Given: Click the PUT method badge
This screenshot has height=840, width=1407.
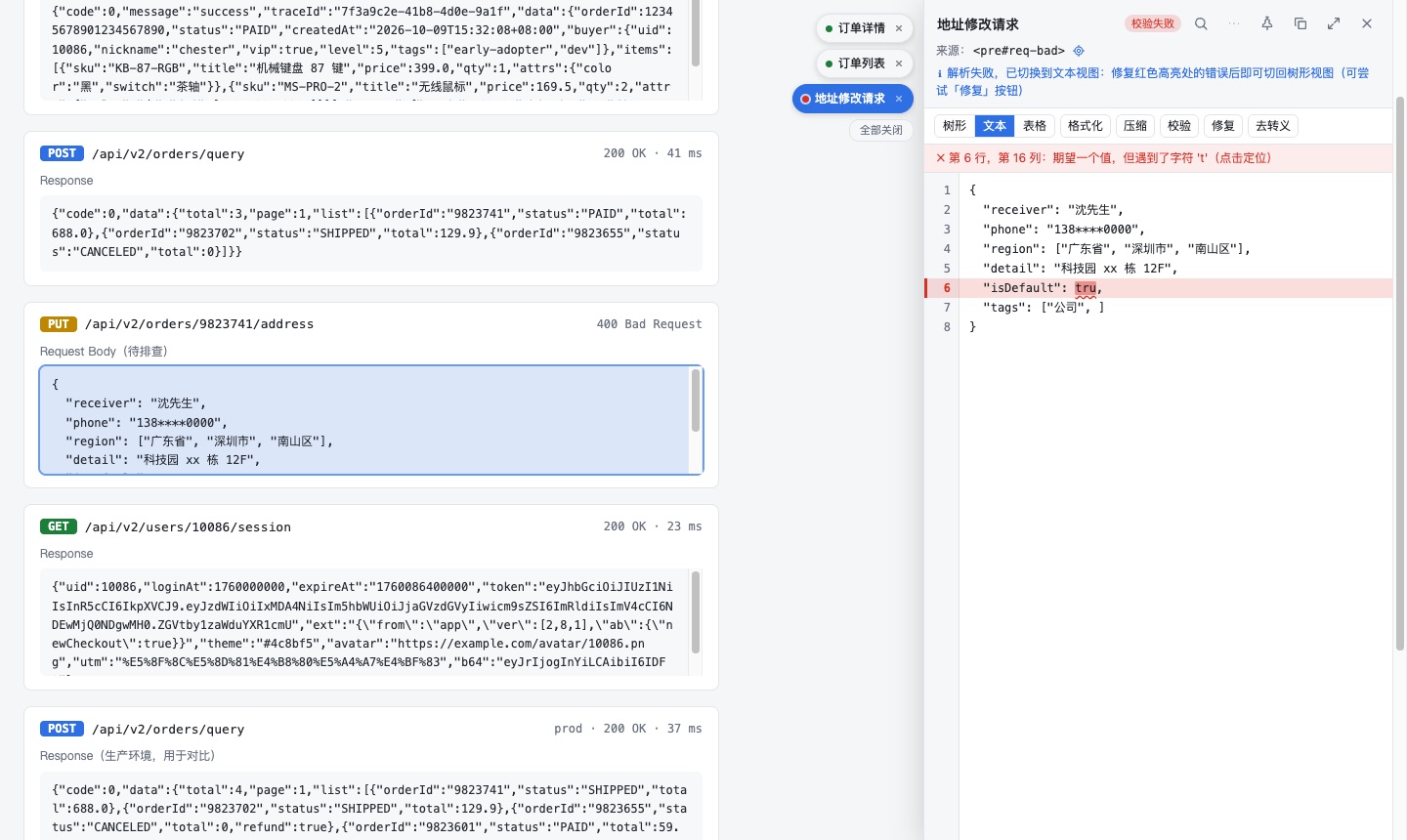Looking at the screenshot, I should point(59,324).
